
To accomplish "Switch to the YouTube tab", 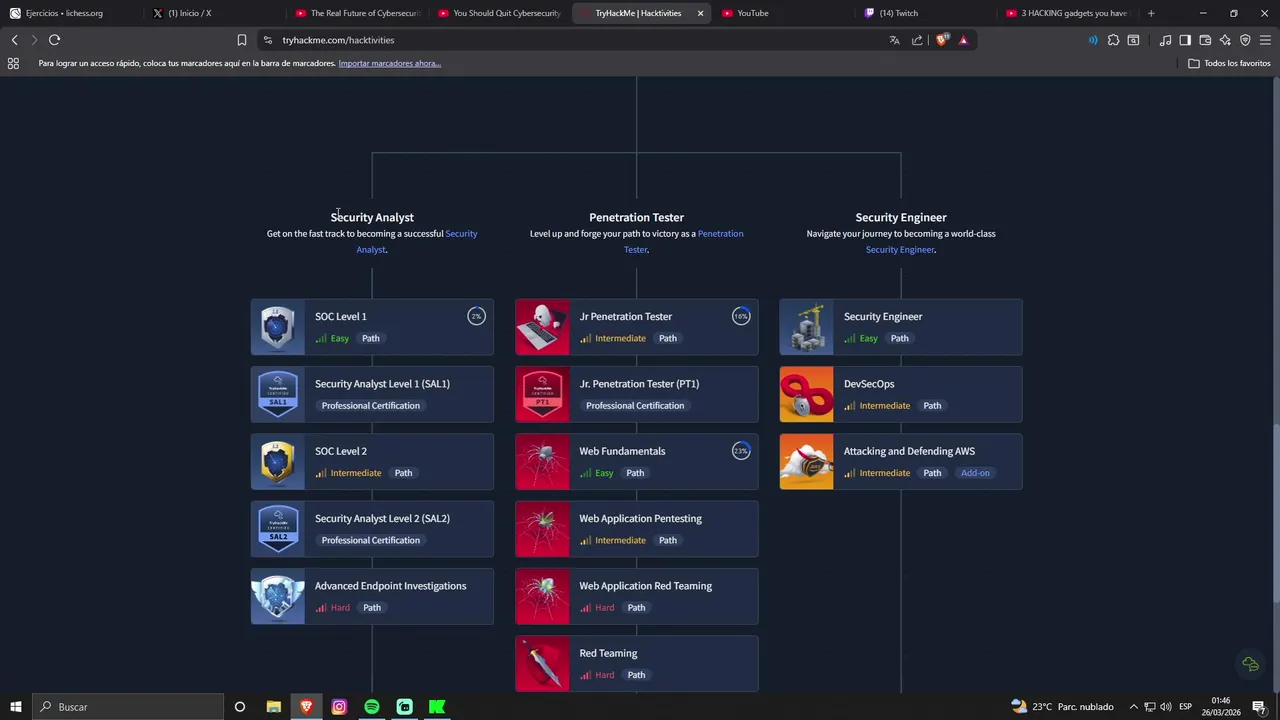I will click(x=784, y=13).
